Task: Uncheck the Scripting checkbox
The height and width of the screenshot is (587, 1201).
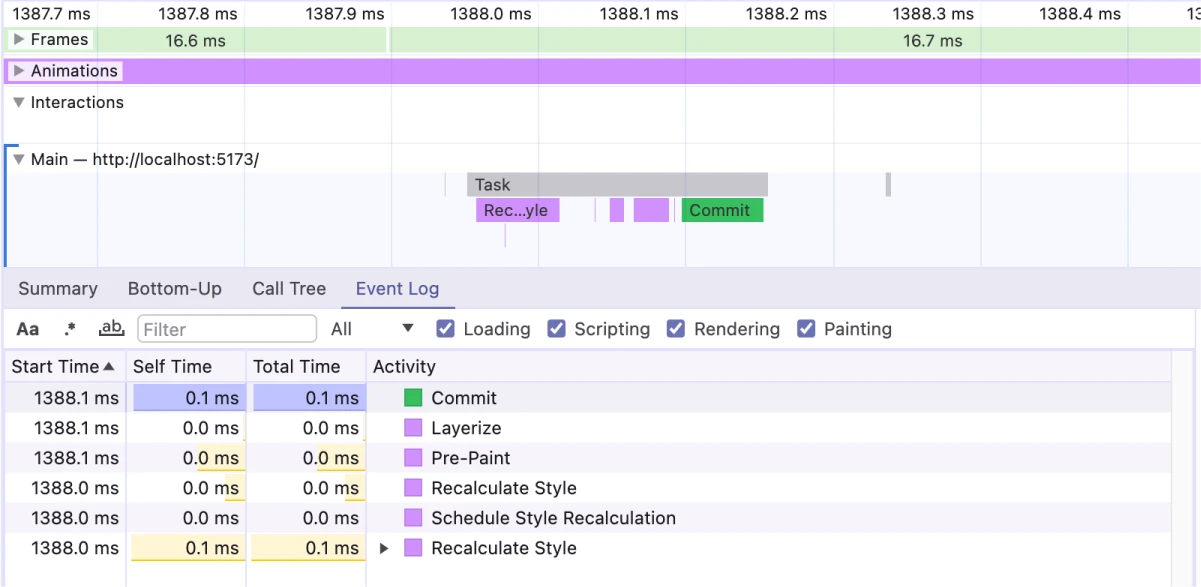Action: tap(557, 329)
